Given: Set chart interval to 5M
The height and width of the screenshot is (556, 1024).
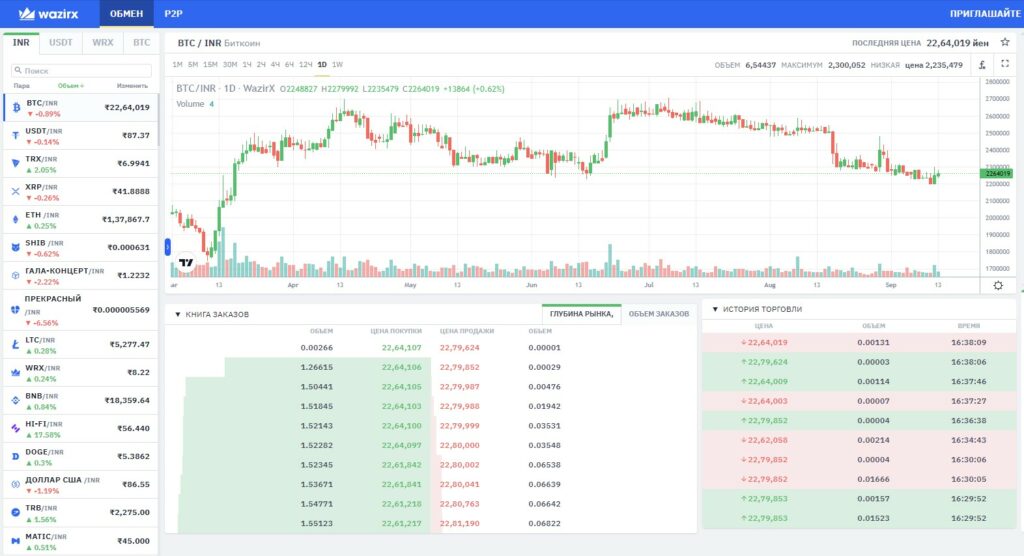Looking at the screenshot, I should pyautogui.click(x=193, y=65).
